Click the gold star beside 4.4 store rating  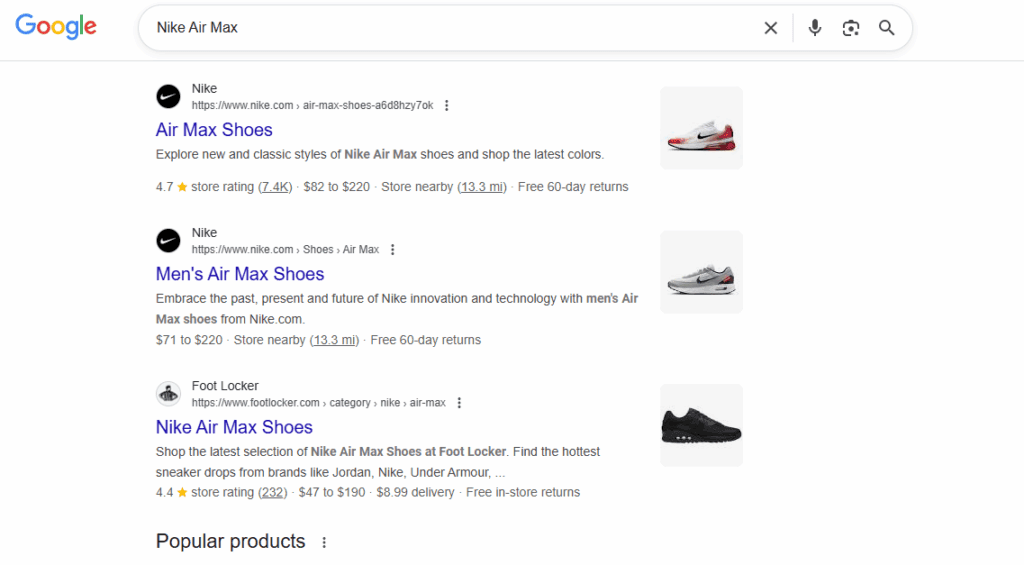pyautogui.click(x=182, y=492)
